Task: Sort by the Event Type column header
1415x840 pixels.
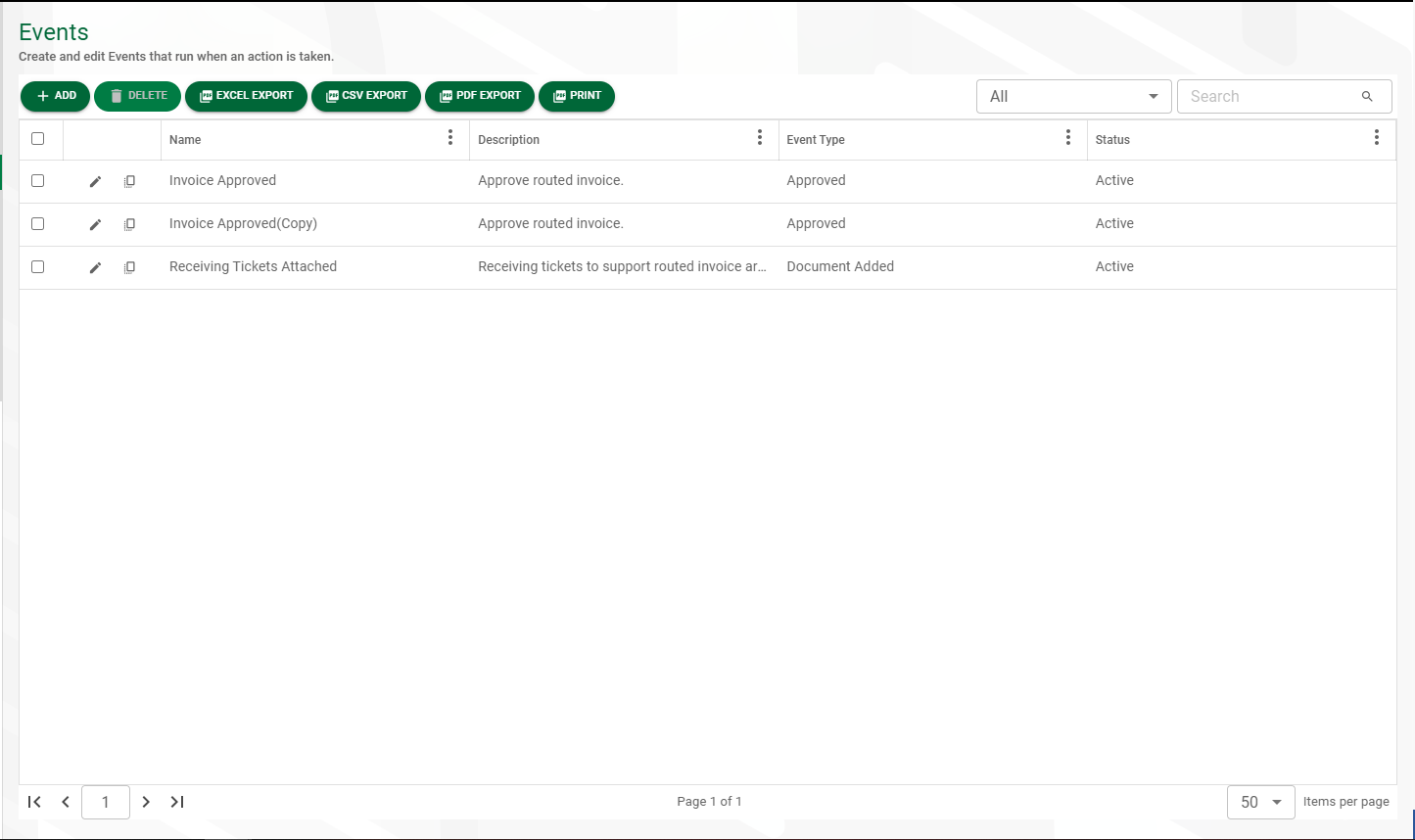Action: (816, 140)
